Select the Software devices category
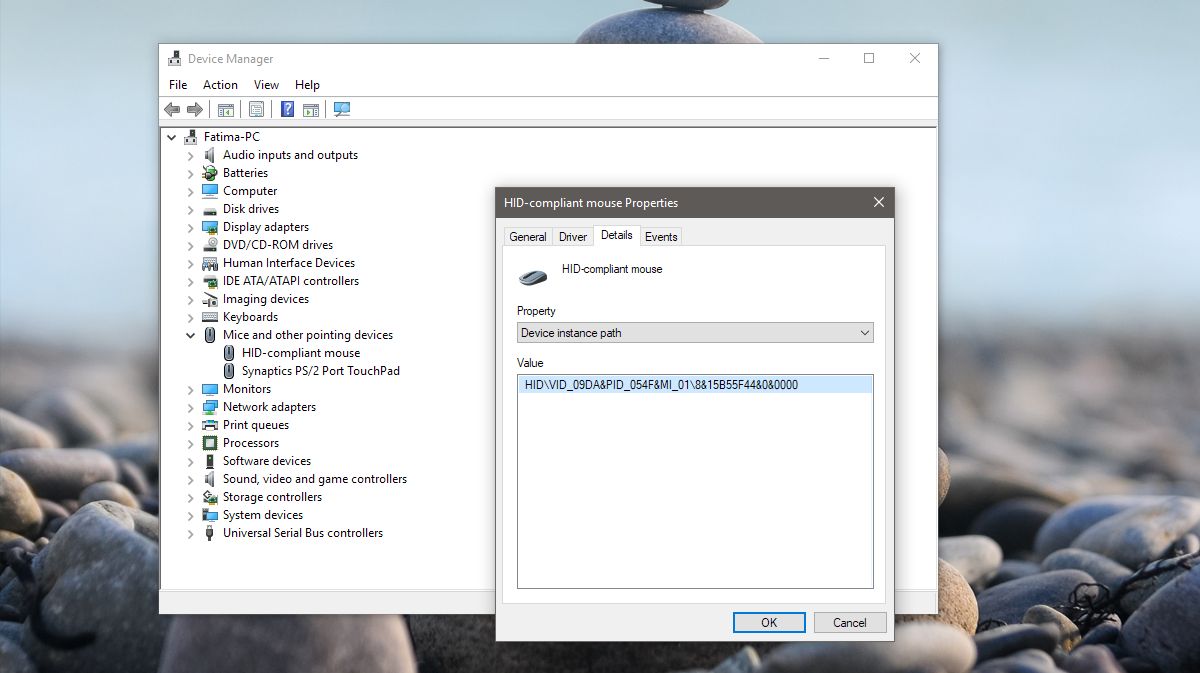The image size is (1200, 673). tap(267, 461)
